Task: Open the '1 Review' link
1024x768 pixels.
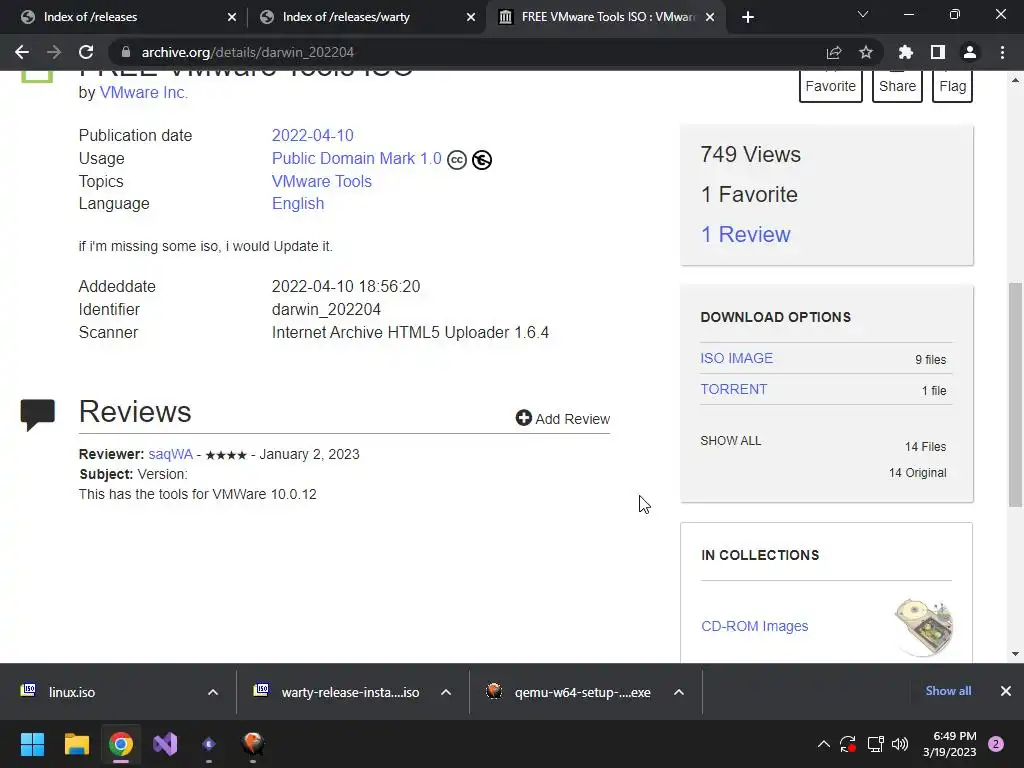Action: click(745, 234)
